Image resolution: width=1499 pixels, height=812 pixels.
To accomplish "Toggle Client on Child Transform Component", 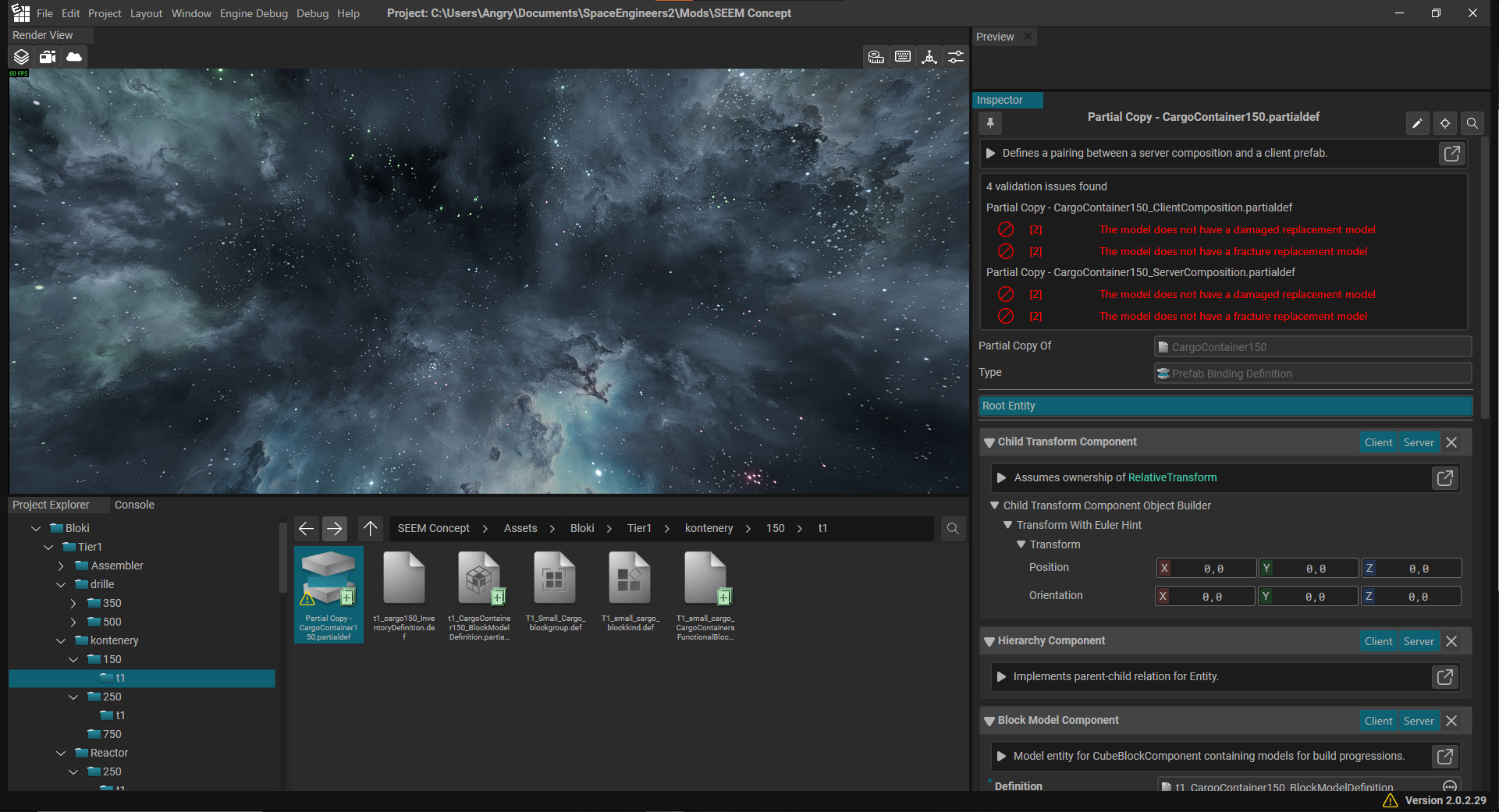I will pos(1378,442).
